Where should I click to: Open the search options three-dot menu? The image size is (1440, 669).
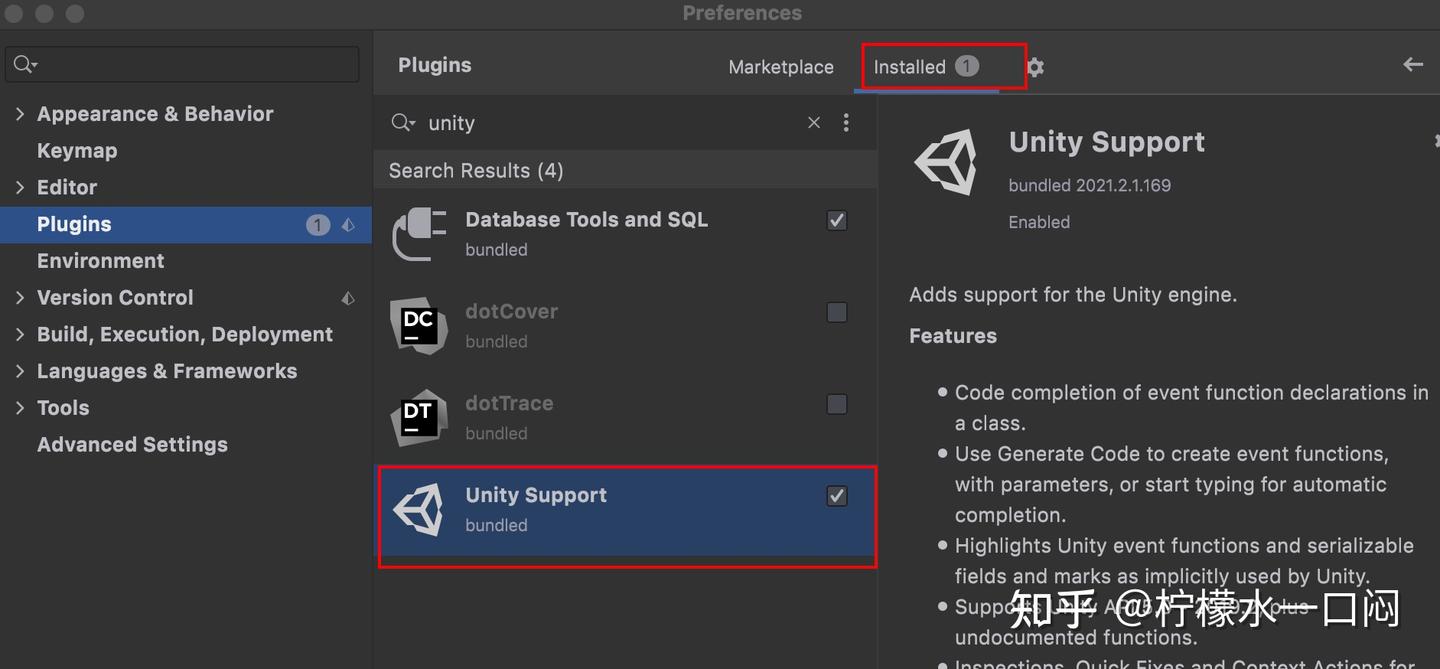(x=846, y=122)
